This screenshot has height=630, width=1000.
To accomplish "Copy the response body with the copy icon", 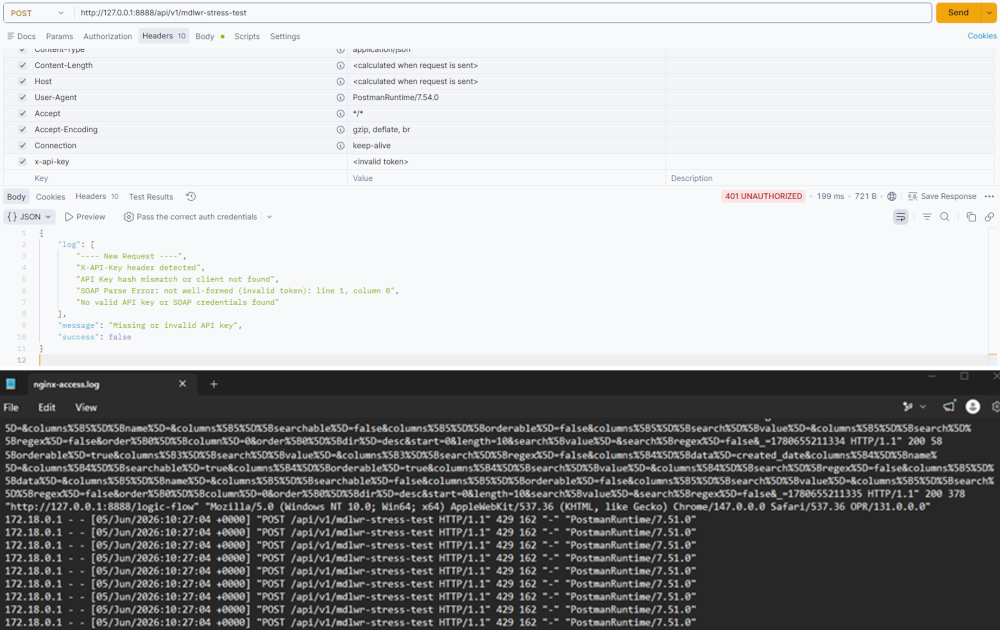I will (x=971, y=217).
